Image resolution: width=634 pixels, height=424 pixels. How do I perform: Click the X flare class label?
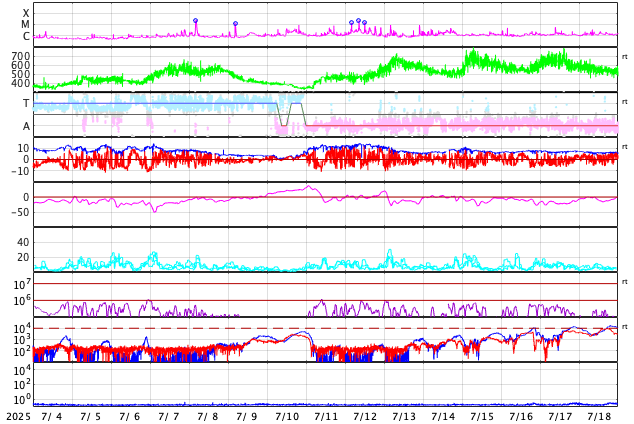[x=26, y=13]
